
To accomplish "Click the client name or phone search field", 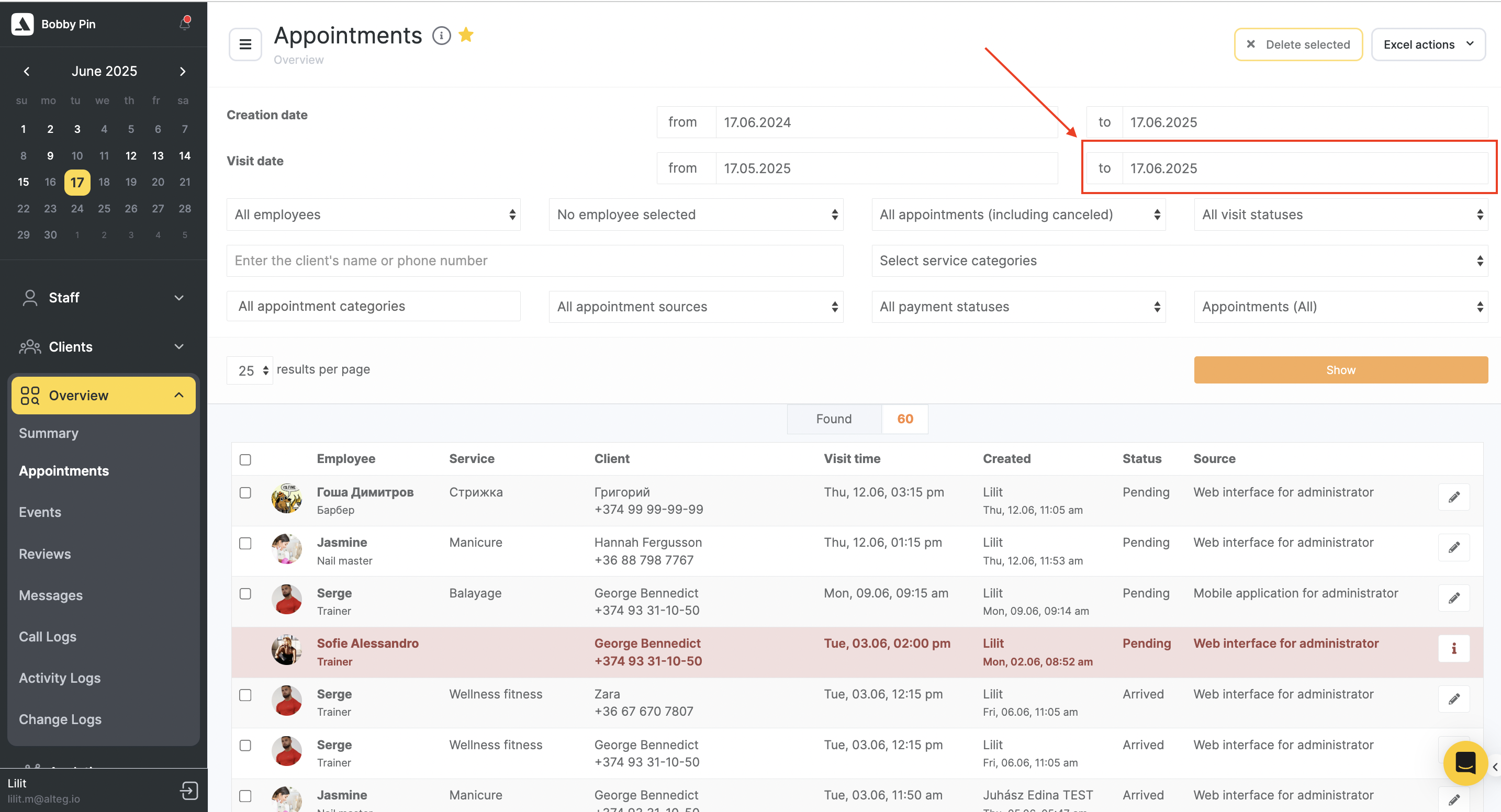I will [534, 261].
